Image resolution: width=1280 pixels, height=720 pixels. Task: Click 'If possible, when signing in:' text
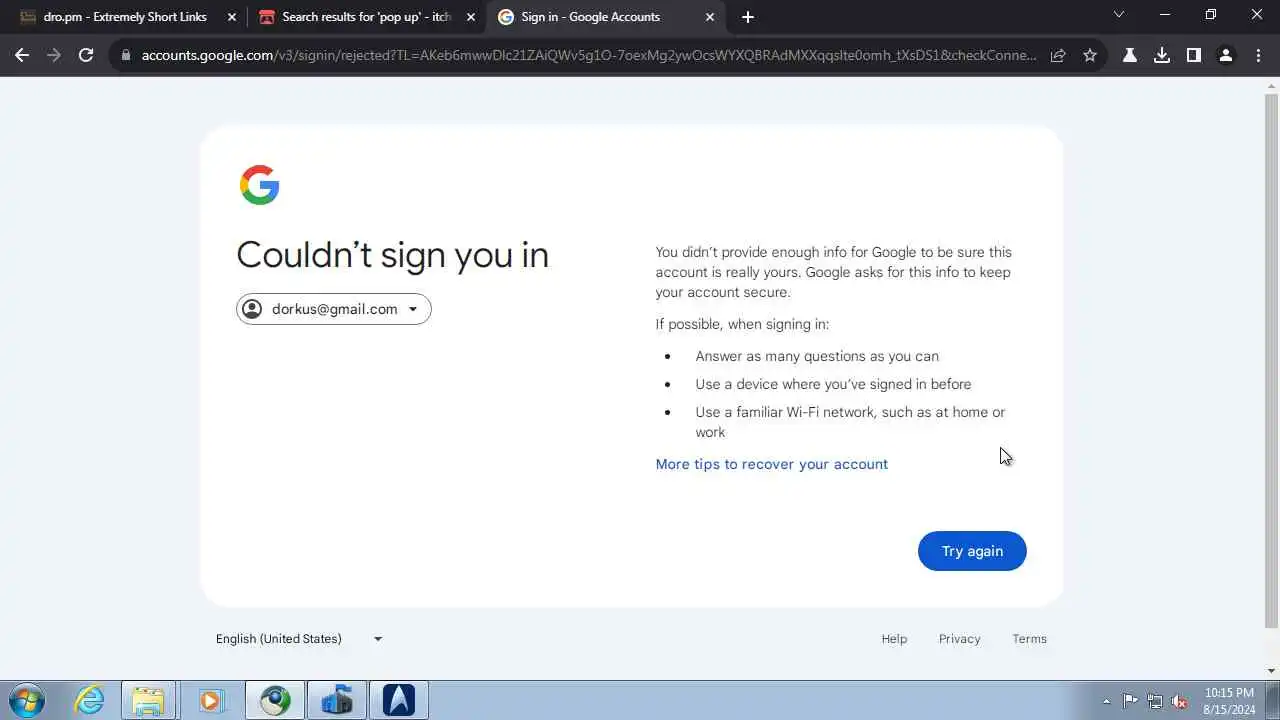tap(742, 324)
